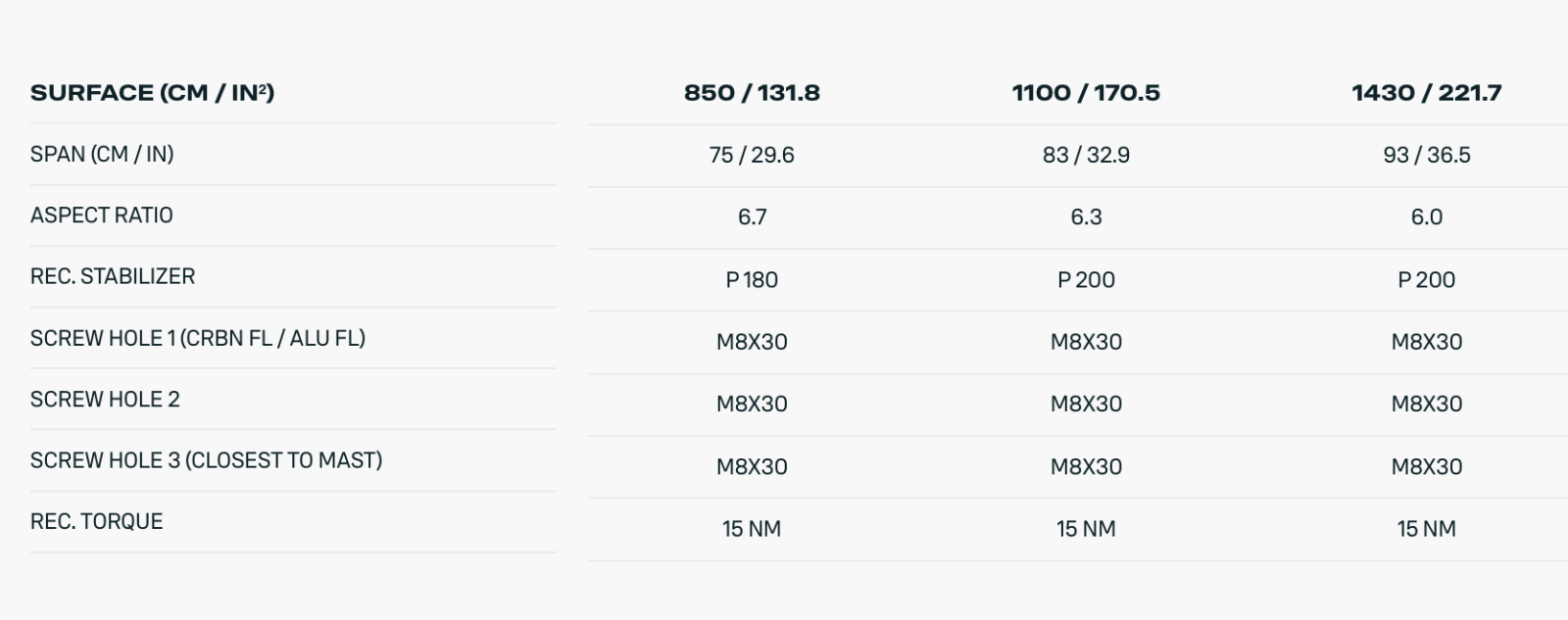
Task: Click the 75 / 29.6 span value
Action: 752,155
